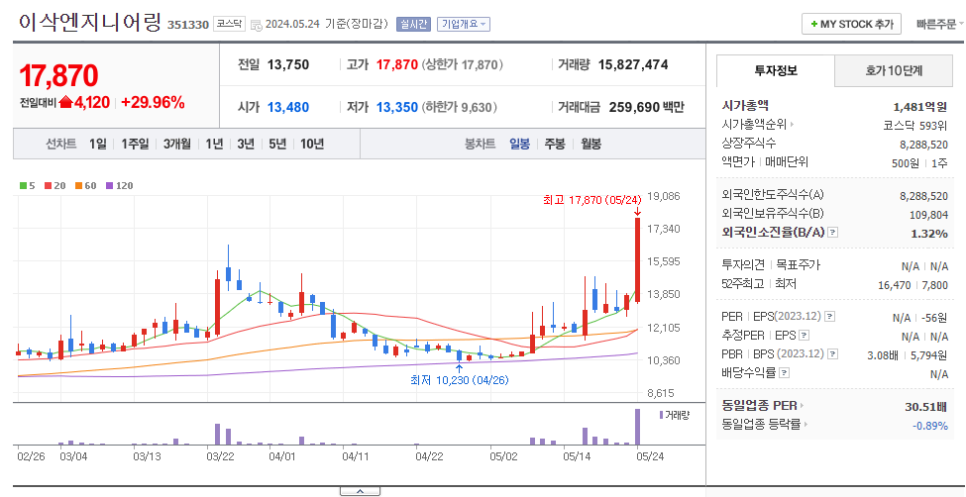Click current price 17,870 in large red
966x497 pixels.
58,75
